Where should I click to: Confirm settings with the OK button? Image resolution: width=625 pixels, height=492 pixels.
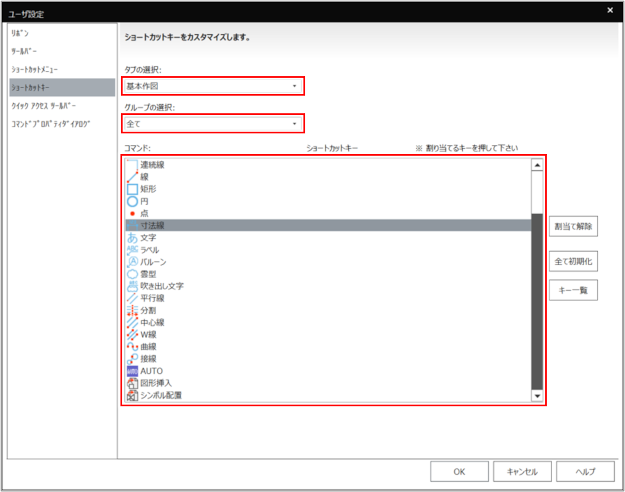(x=458, y=471)
